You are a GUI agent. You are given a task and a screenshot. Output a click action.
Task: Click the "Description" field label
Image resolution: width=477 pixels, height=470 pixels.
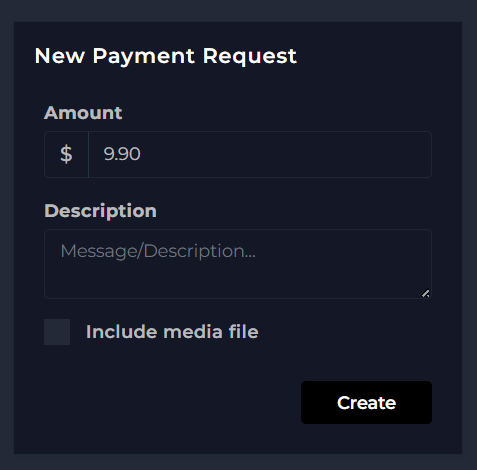100,211
